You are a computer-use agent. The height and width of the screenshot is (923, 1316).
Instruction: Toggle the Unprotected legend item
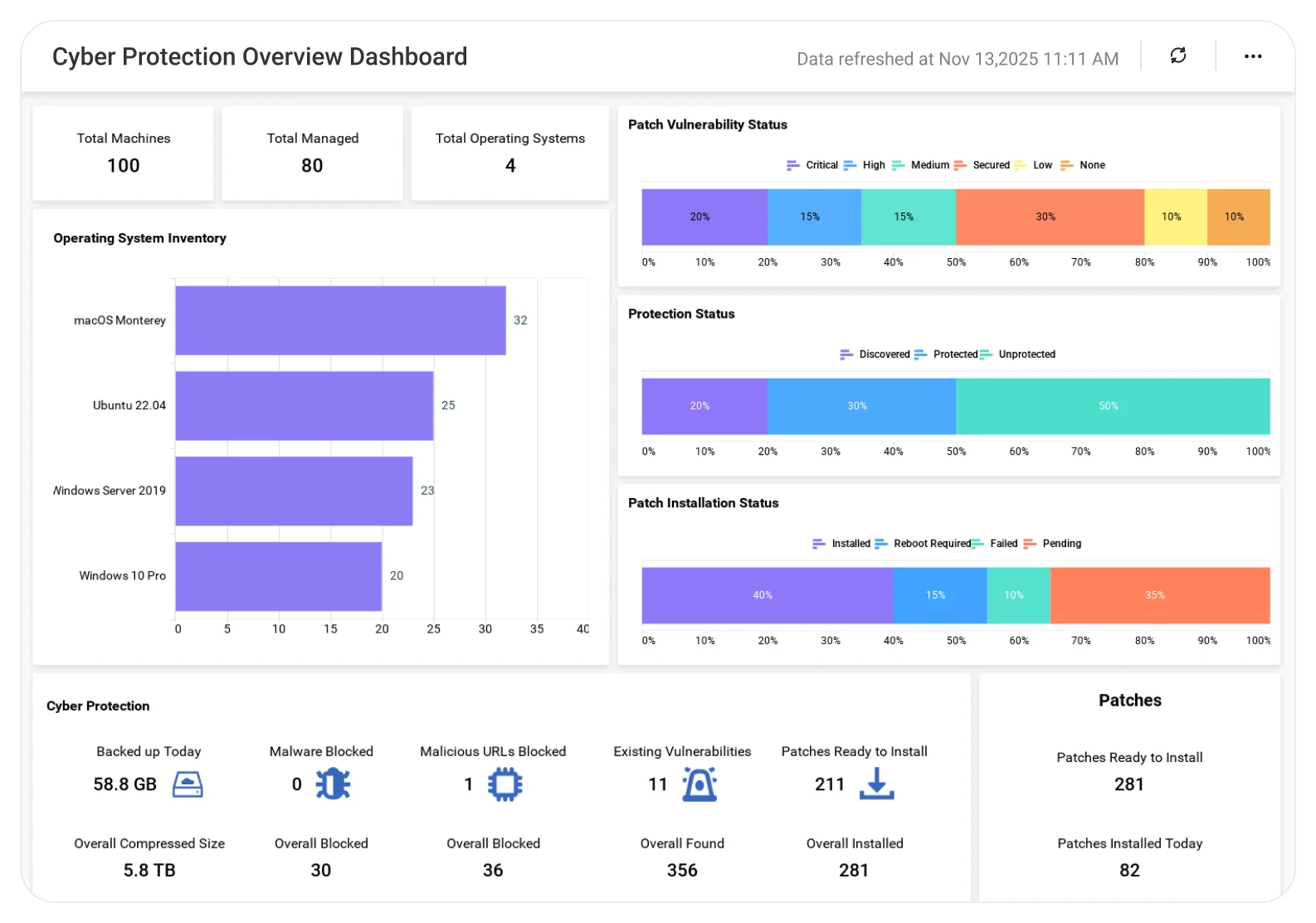pos(1017,354)
